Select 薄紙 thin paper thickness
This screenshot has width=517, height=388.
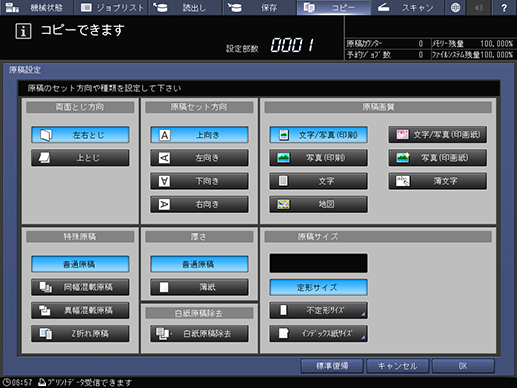(199, 287)
